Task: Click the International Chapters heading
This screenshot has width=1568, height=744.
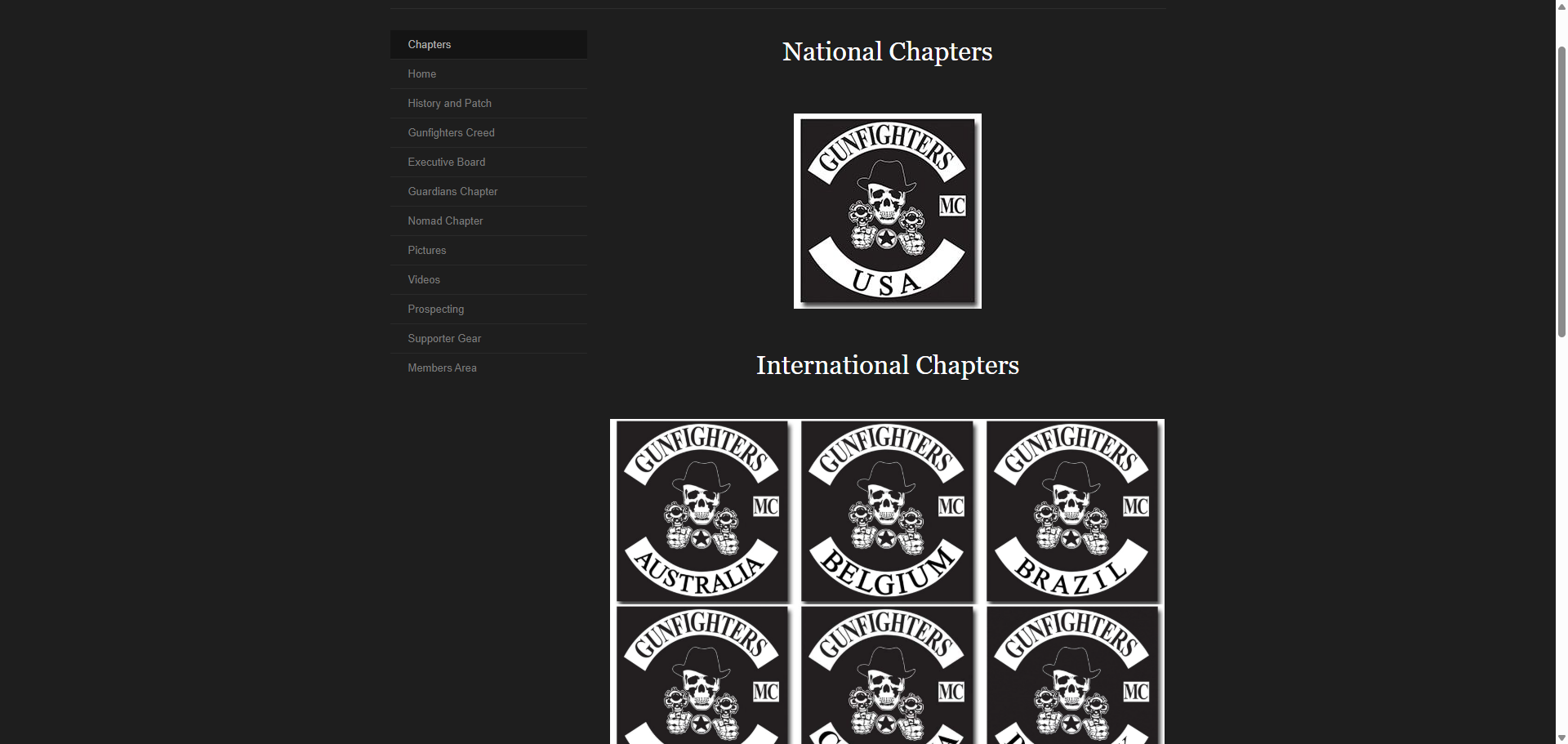Action: 888,365
